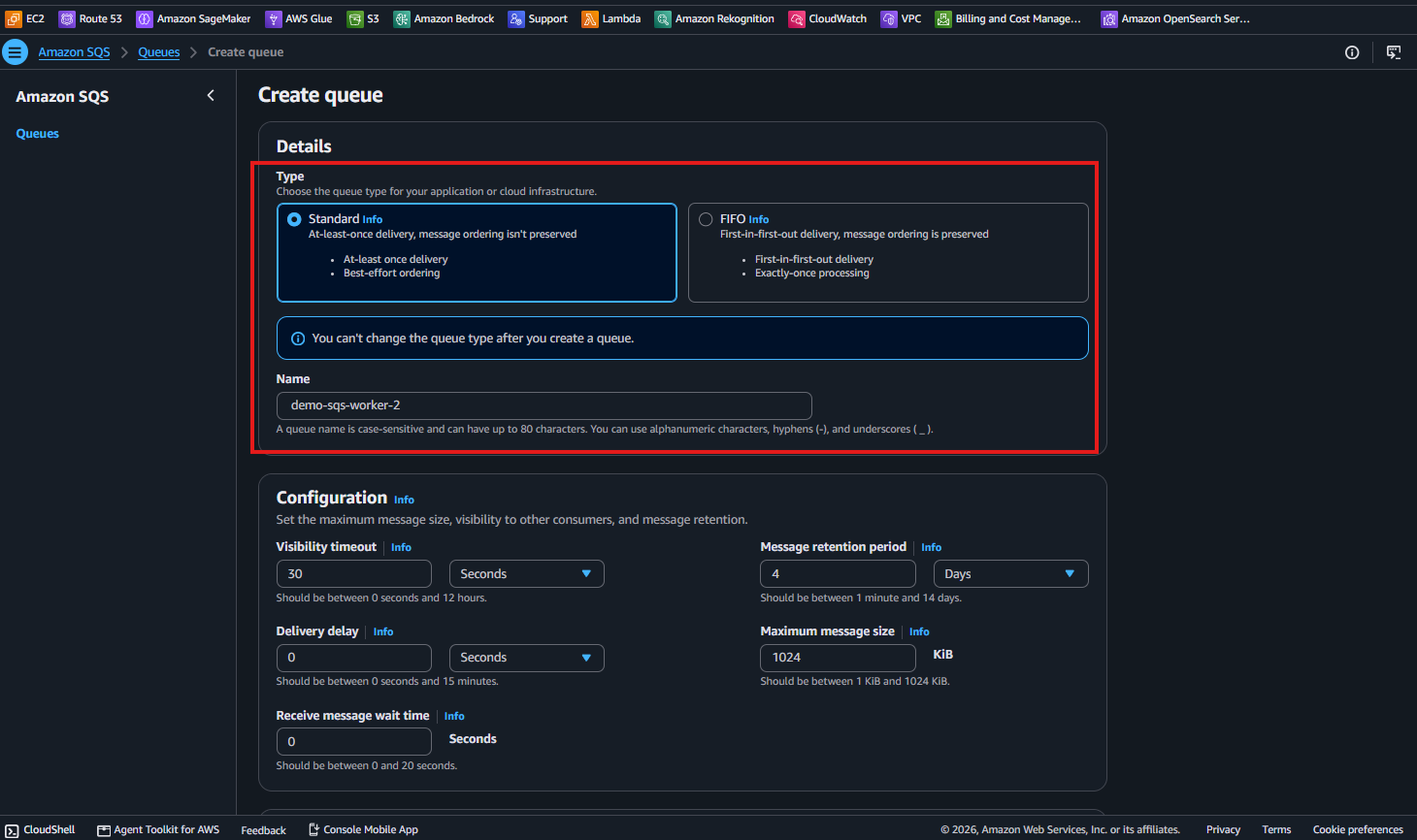Open Info link for Maximum message size
1417x840 pixels.
pyautogui.click(x=919, y=632)
